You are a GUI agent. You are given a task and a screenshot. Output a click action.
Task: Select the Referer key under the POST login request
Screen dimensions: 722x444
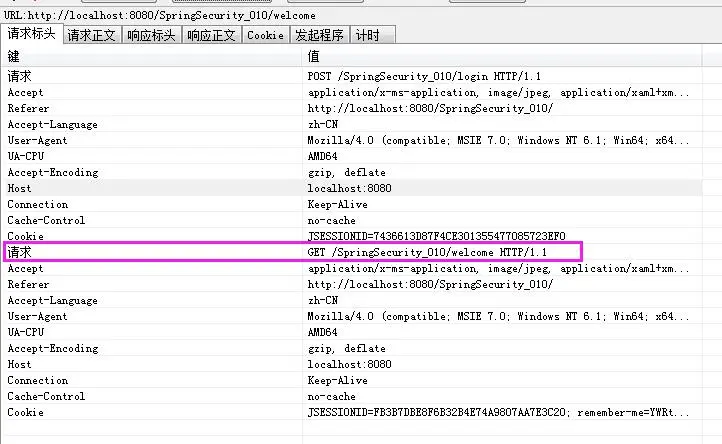[x=28, y=108]
